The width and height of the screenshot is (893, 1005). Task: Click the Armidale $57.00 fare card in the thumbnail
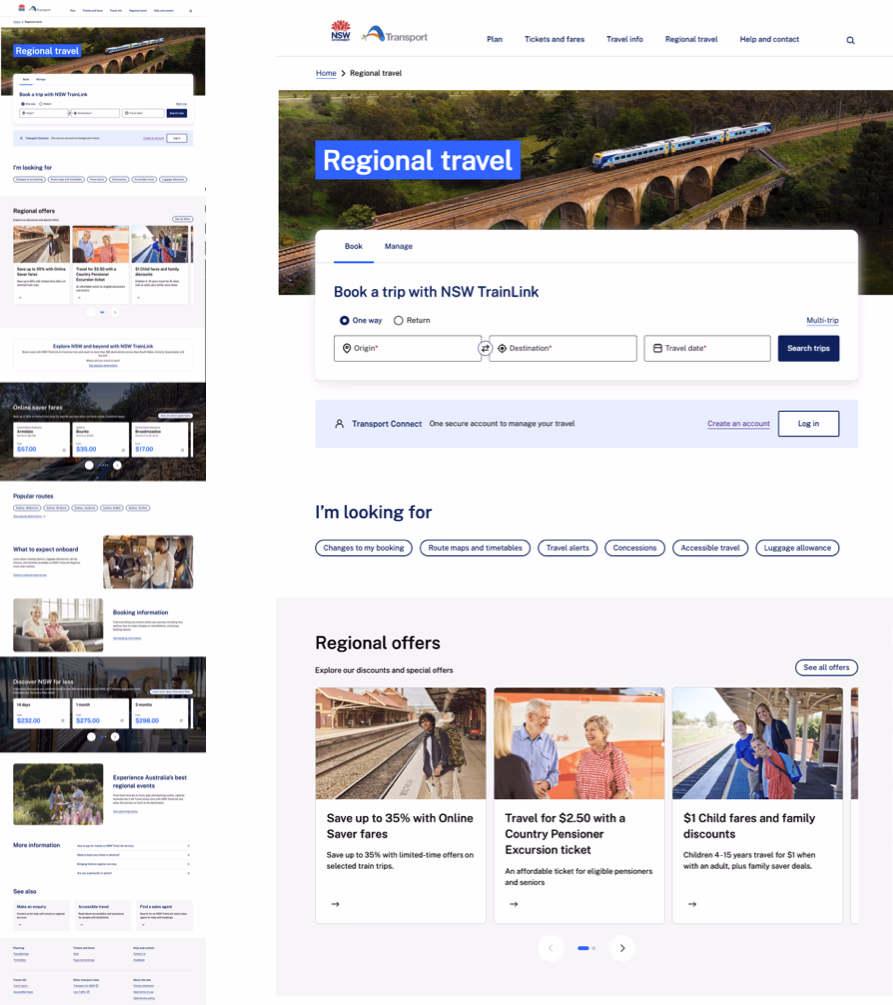click(x=42, y=440)
